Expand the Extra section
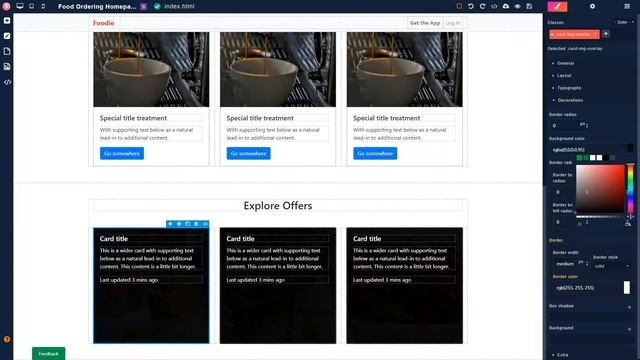Image resolution: width=640 pixels, height=360 pixels. tap(562, 355)
